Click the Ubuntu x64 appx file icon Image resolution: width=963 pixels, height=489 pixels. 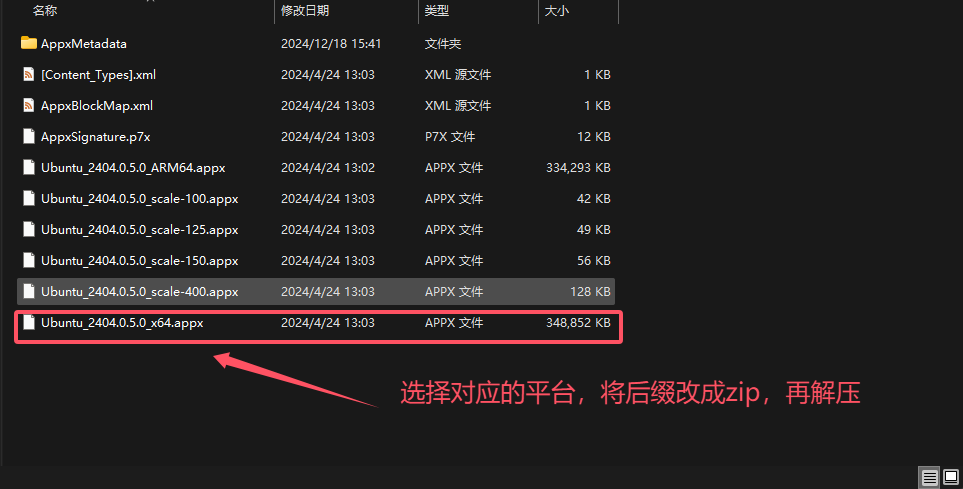pos(28,323)
